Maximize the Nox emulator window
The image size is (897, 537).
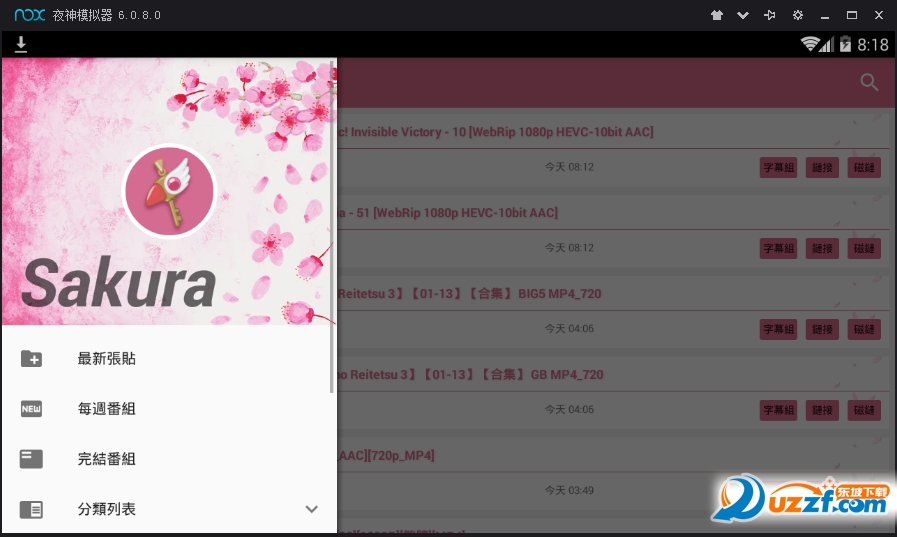(x=852, y=15)
